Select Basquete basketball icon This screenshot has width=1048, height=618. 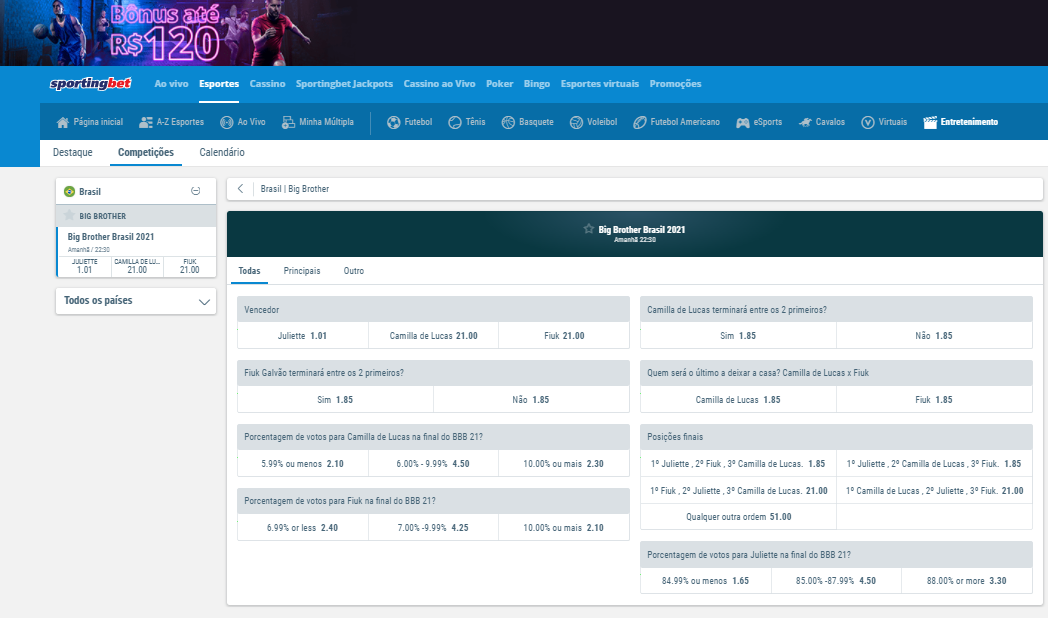(508, 122)
